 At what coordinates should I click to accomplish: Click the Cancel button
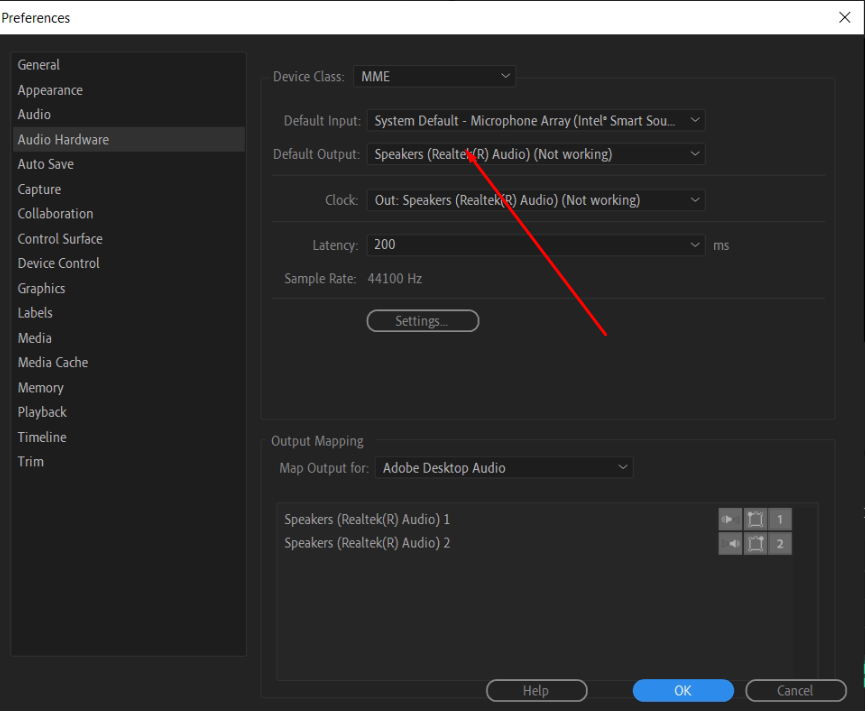tap(795, 691)
